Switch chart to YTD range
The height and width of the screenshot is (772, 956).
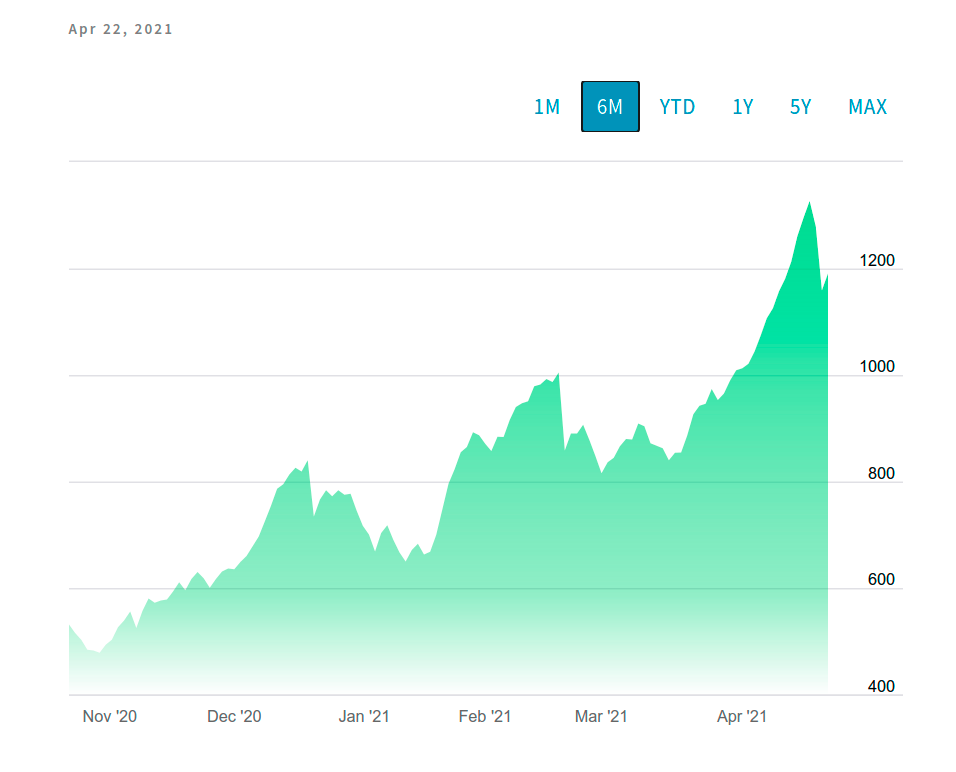677,107
